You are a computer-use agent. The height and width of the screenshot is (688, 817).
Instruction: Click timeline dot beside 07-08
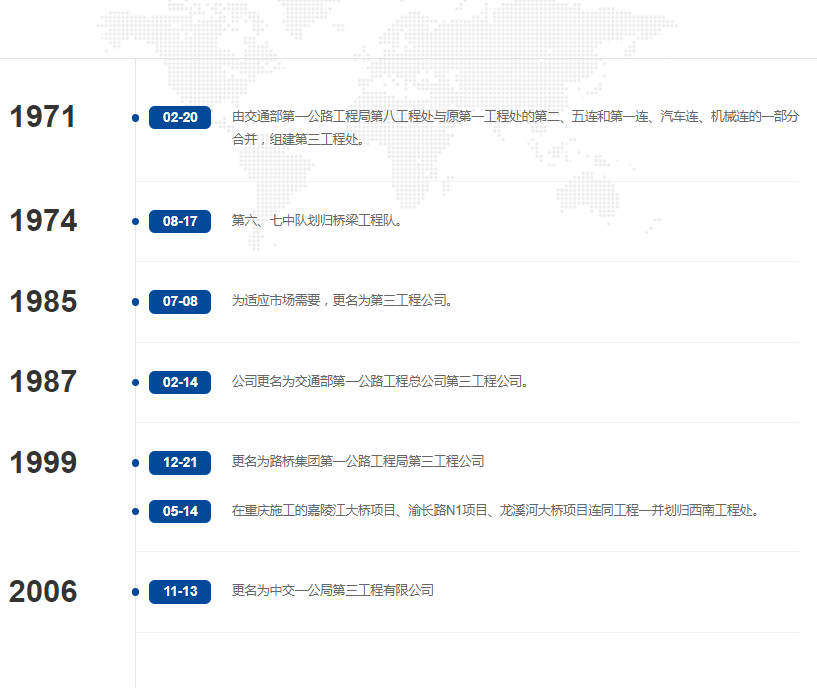(135, 302)
